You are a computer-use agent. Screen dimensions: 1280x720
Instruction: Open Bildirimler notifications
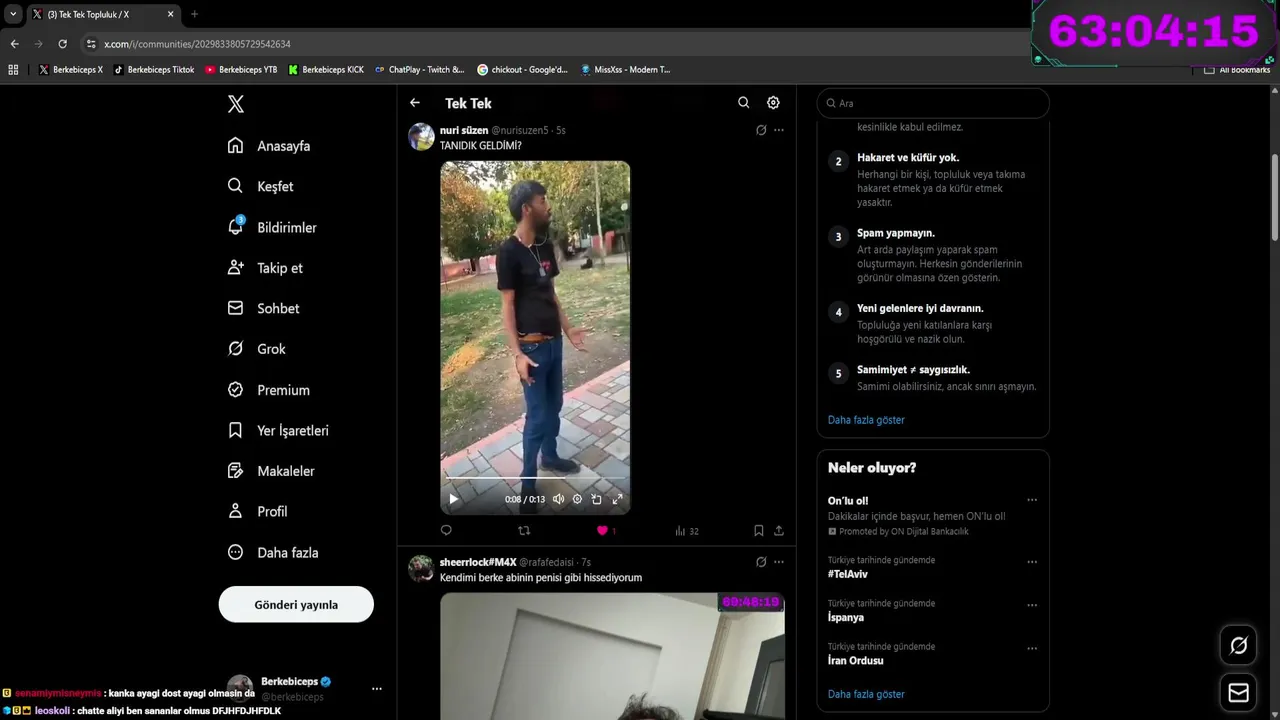pos(272,227)
